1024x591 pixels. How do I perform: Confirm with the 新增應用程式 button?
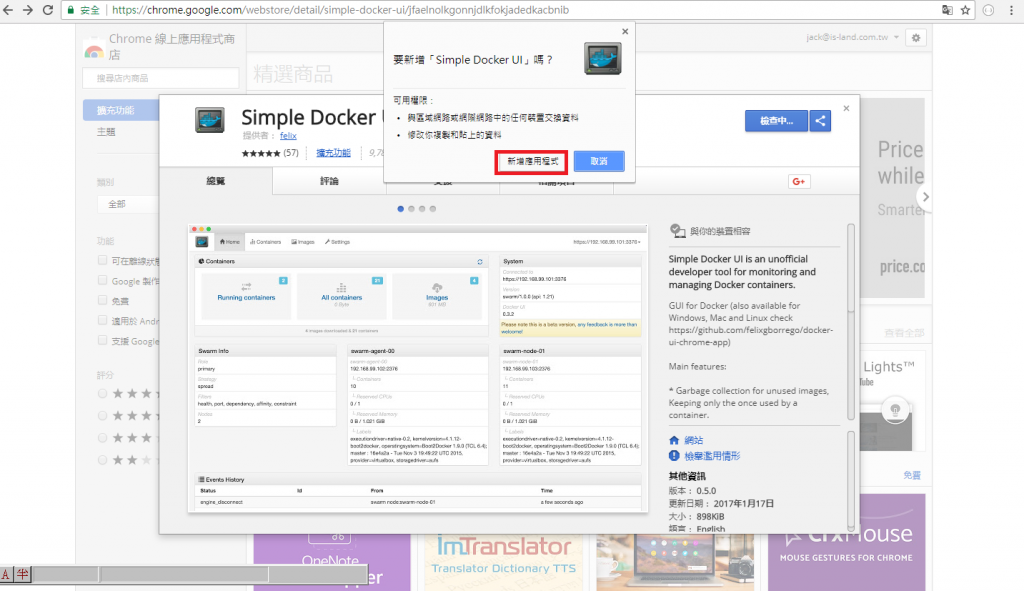[x=532, y=161]
